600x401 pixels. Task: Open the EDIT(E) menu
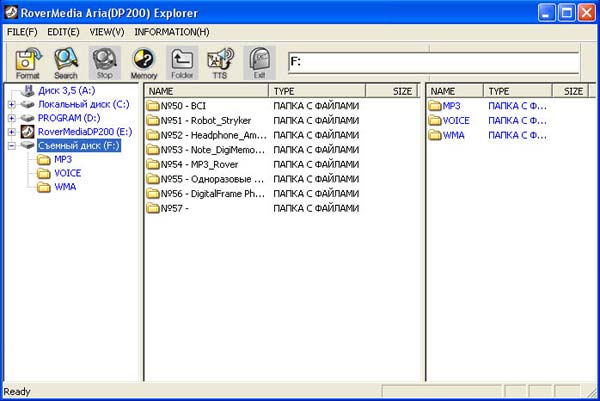tap(63, 32)
